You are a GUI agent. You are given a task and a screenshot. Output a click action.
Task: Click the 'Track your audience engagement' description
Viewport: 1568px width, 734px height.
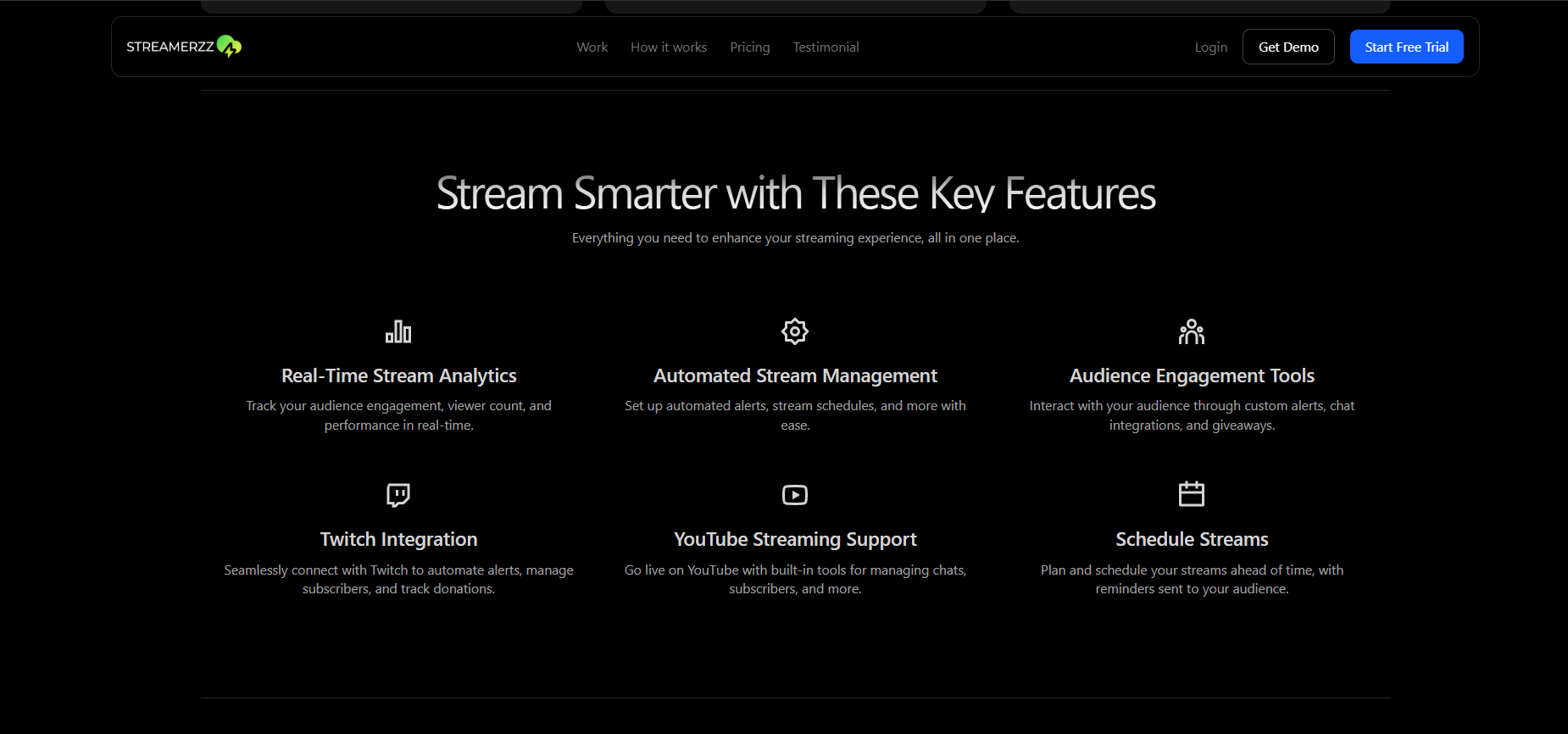click(x=399, y=415)
